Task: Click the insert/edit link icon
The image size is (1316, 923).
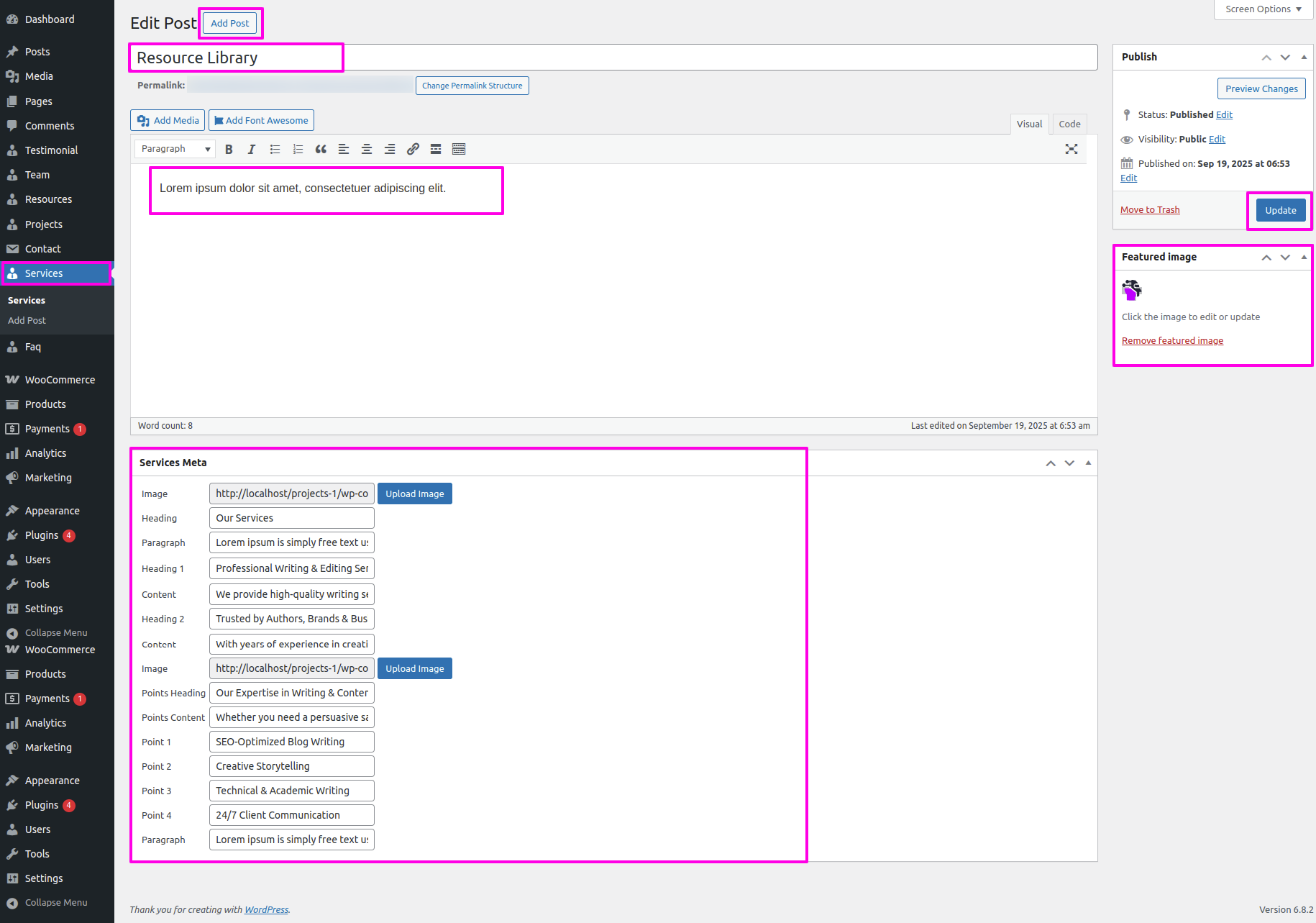Action: pos(413,149)
